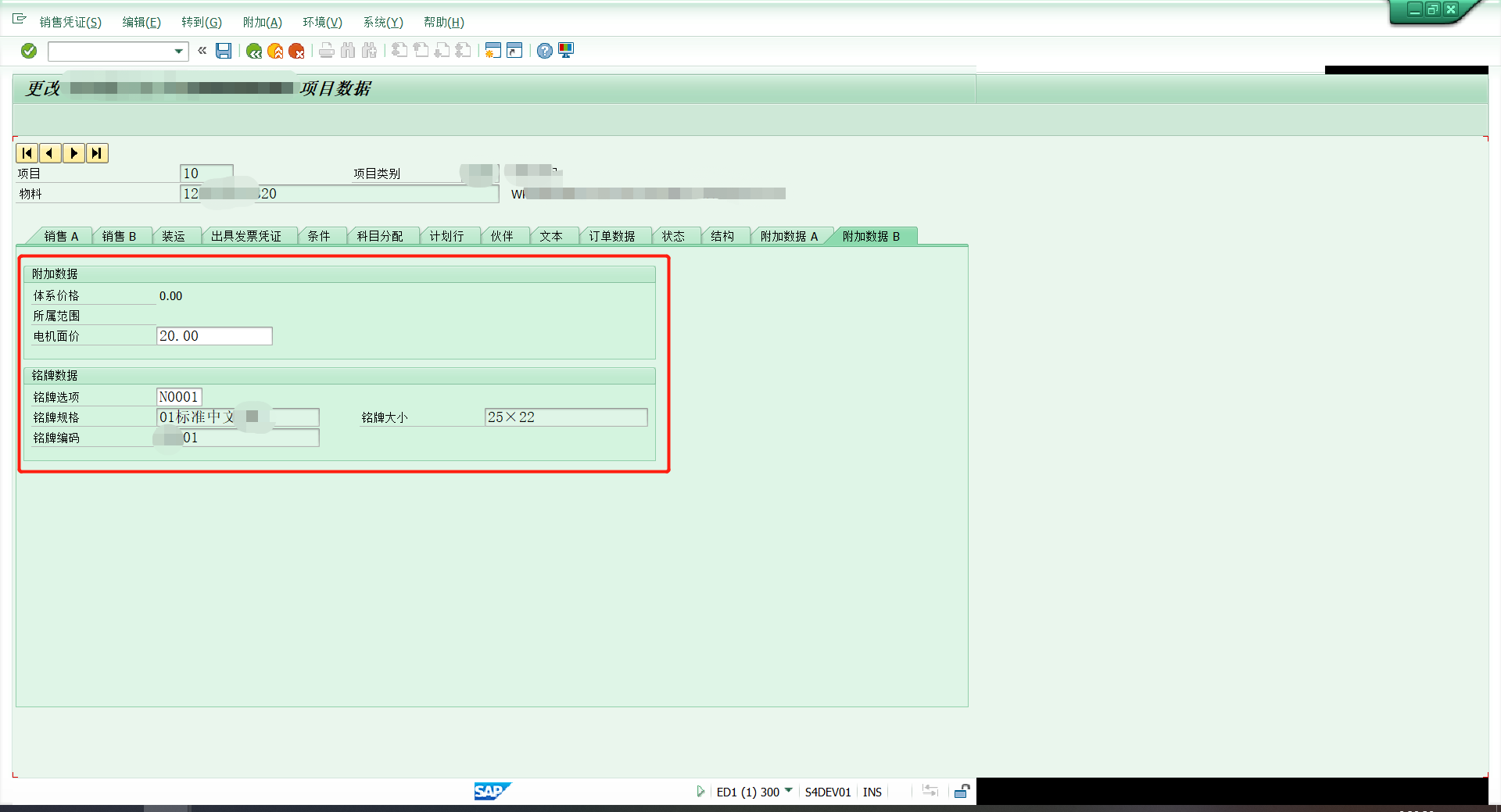Open the command field dropdown arrow
Viewport: 1501px width, 812px height.
point(179,52)
